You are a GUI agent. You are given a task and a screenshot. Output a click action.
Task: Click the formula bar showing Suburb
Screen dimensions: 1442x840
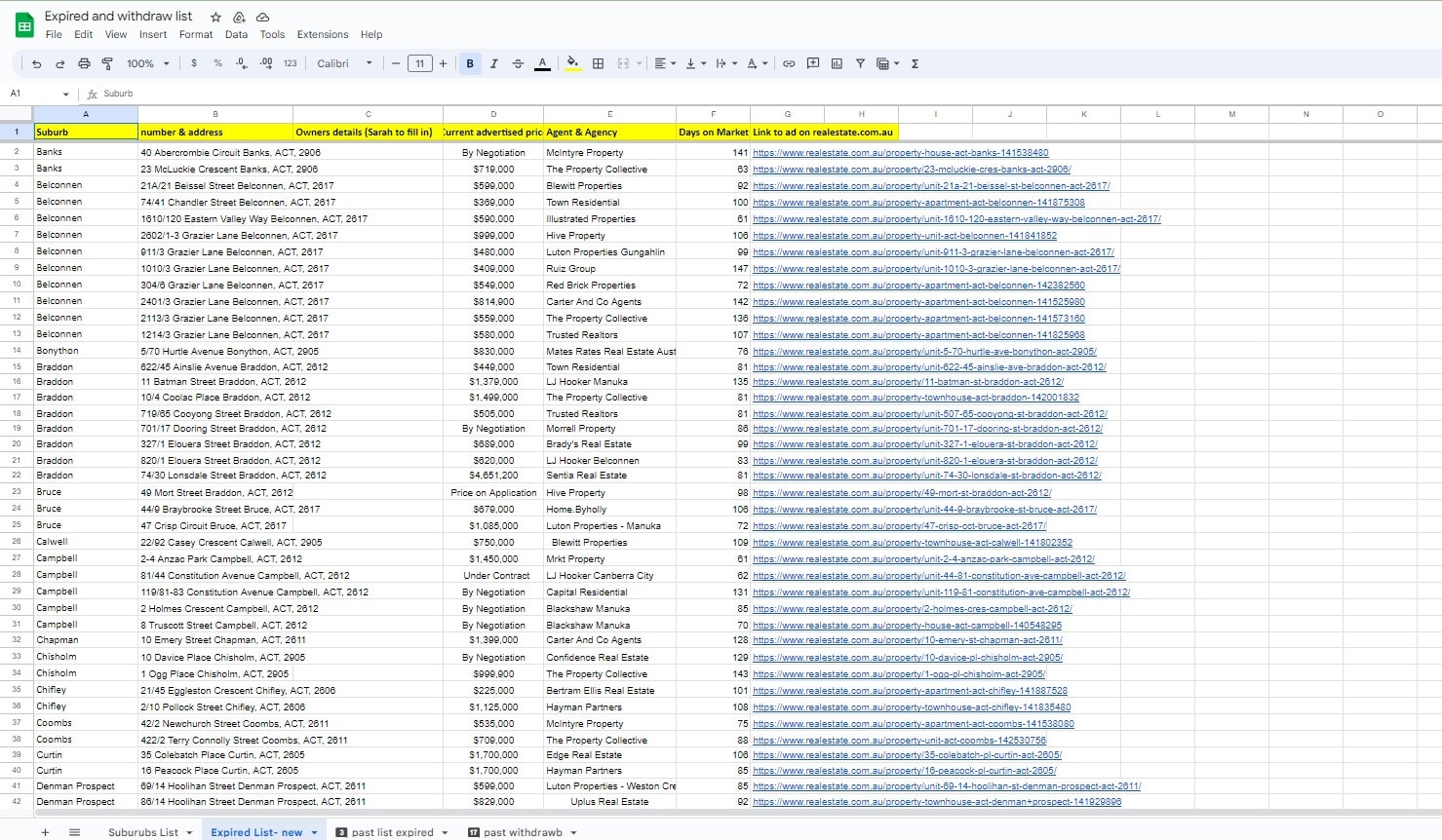point(760,94)
